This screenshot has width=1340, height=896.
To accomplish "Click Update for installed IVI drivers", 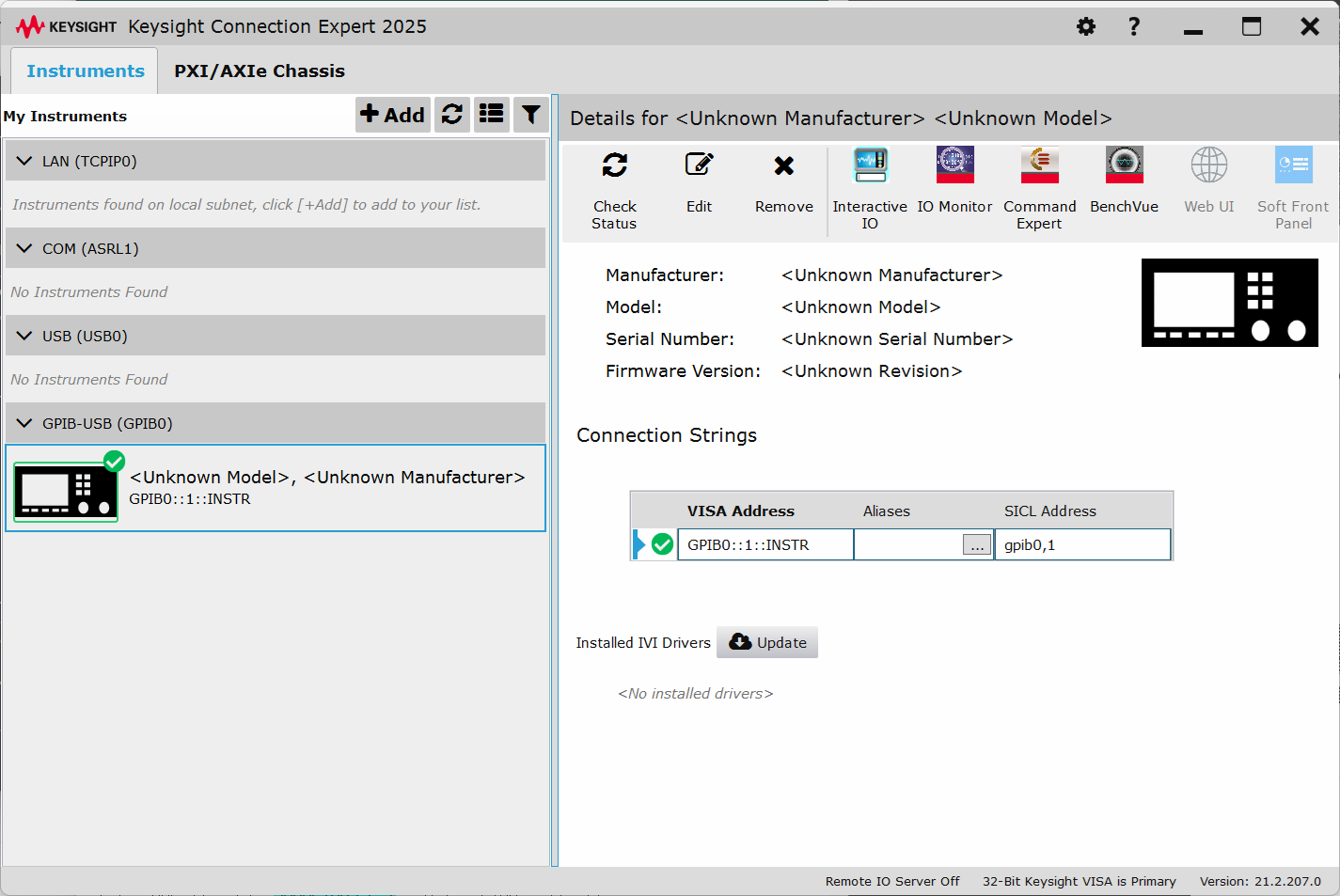I will pyautogui.click(x=767, y=643).
